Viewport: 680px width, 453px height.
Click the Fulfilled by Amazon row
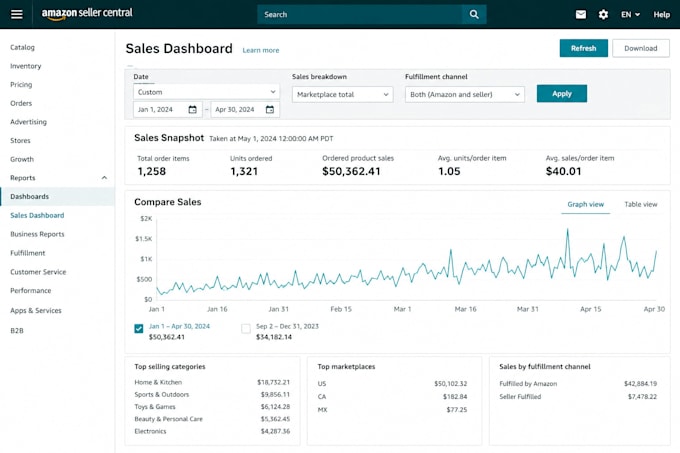[578, 384]
